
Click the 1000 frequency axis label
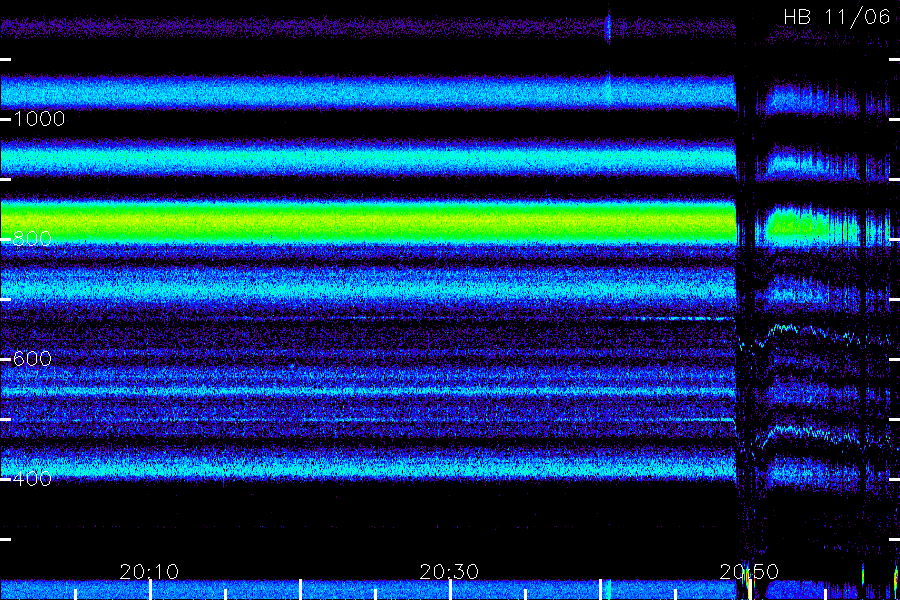pos(39,119)
